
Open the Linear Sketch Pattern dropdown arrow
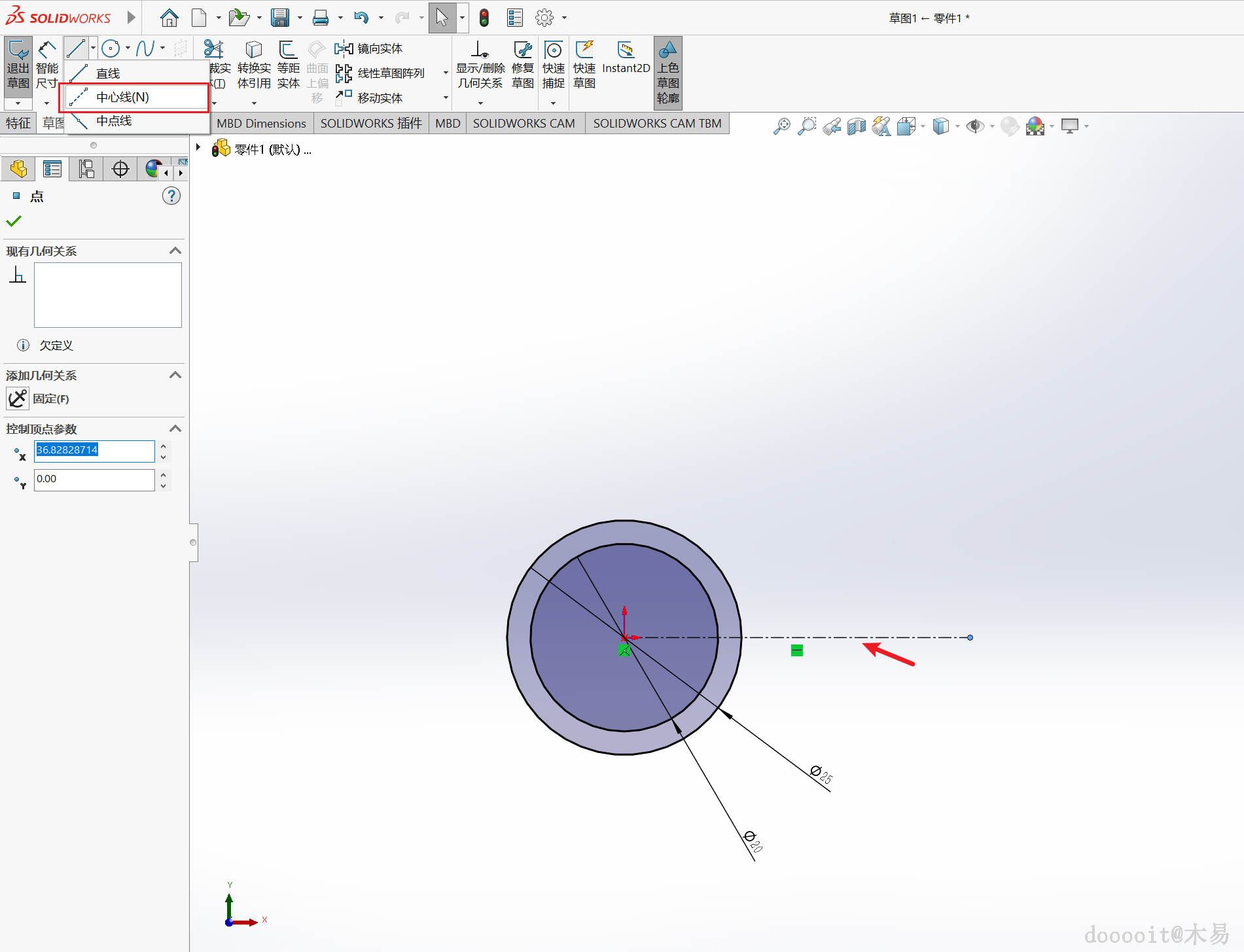tap(446, 73)
